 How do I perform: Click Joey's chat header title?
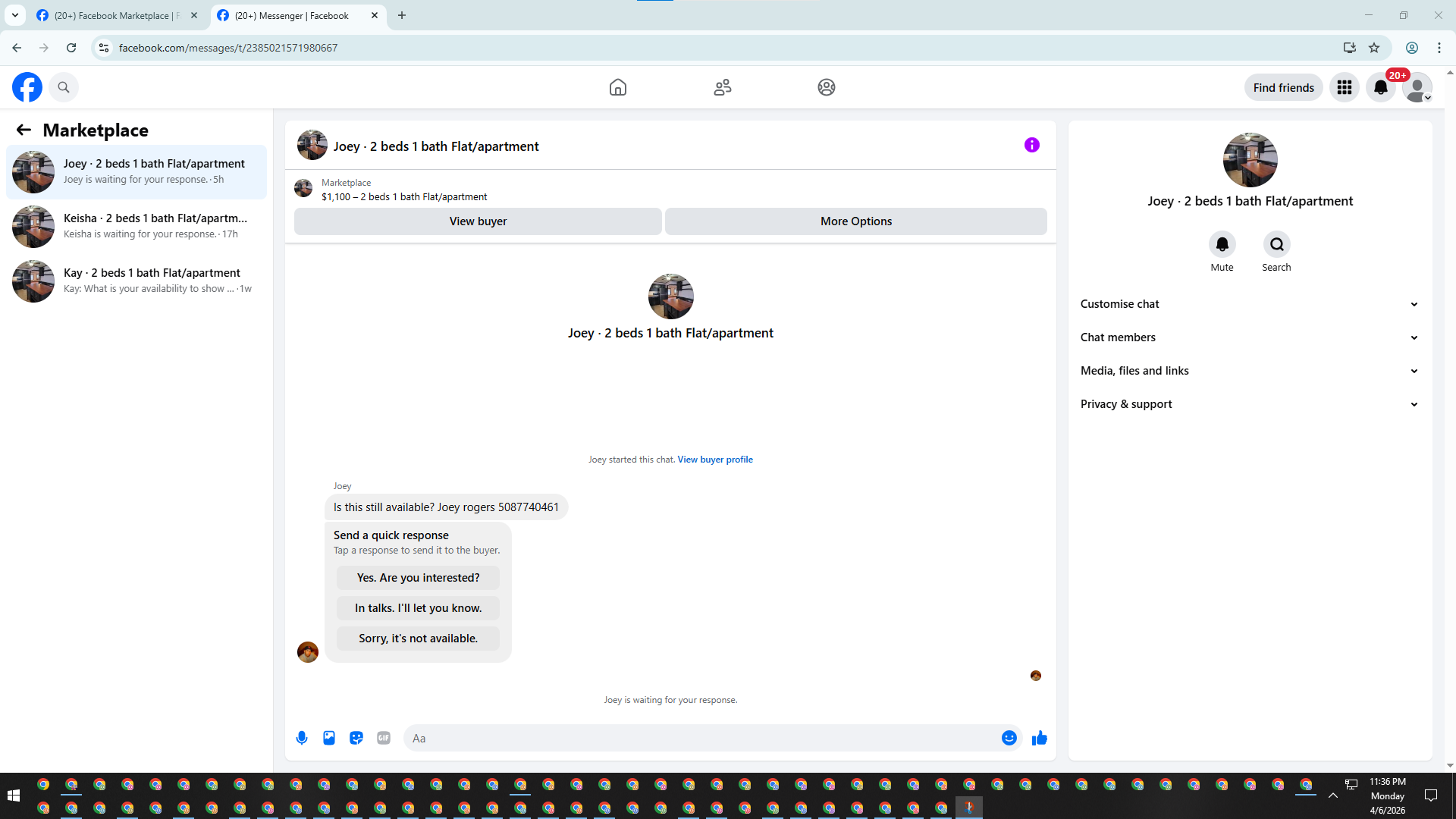coord(436,146)
